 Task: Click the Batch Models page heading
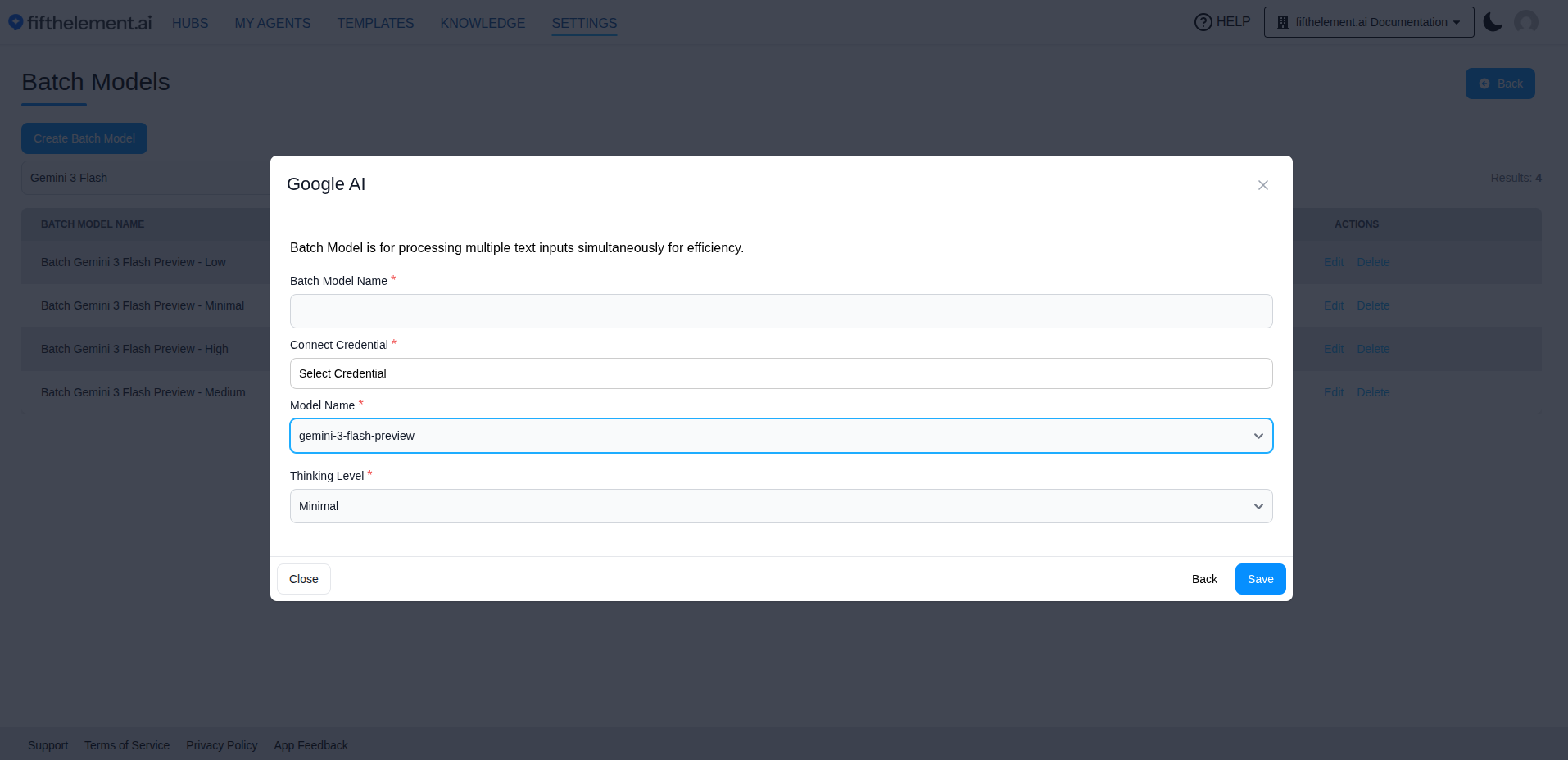point(96,82)
